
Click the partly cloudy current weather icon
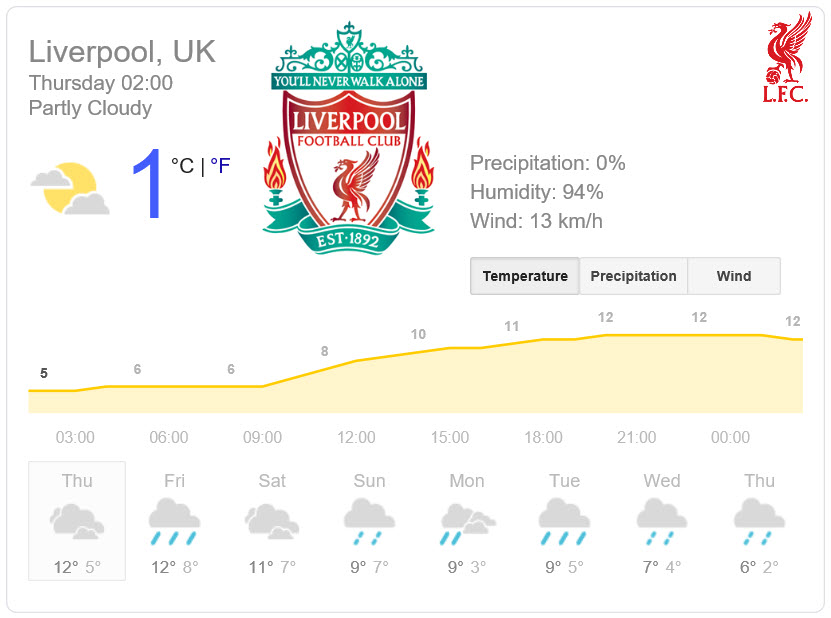[70, 189]
